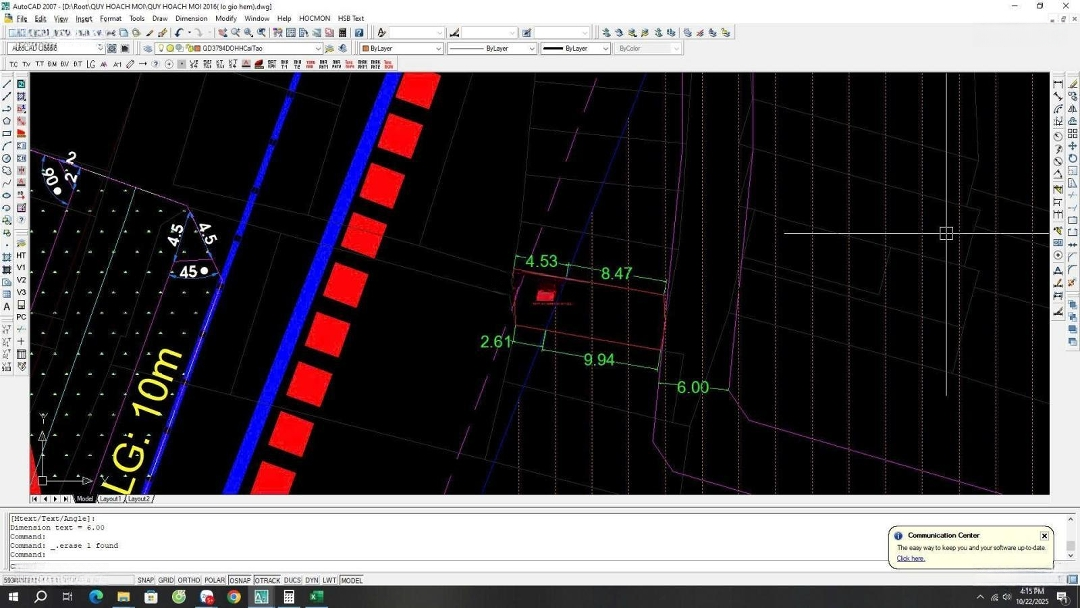Turn off OSNAP in status bar

click(240, 580)
